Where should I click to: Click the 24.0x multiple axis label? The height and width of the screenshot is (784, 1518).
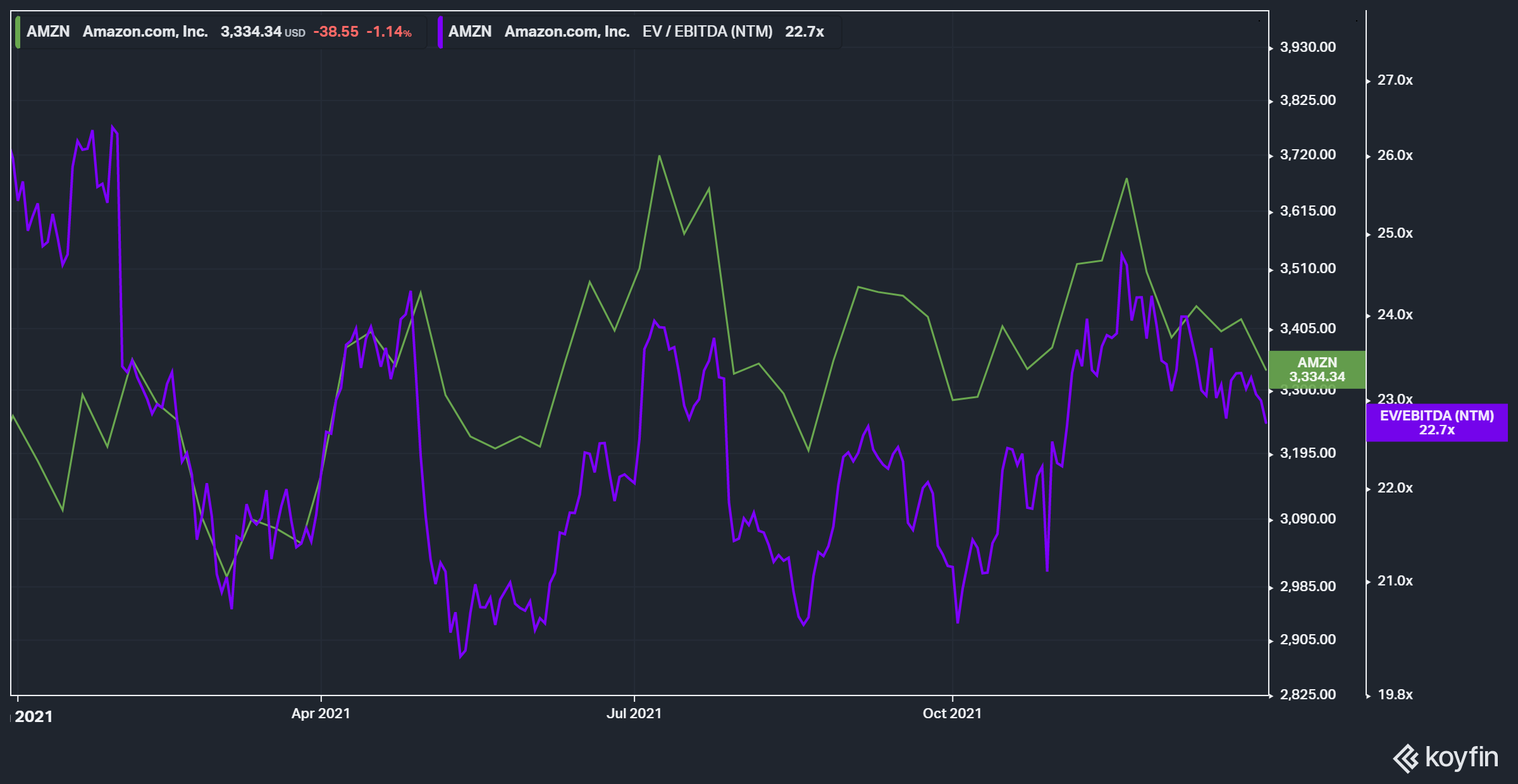point(1395,315)
